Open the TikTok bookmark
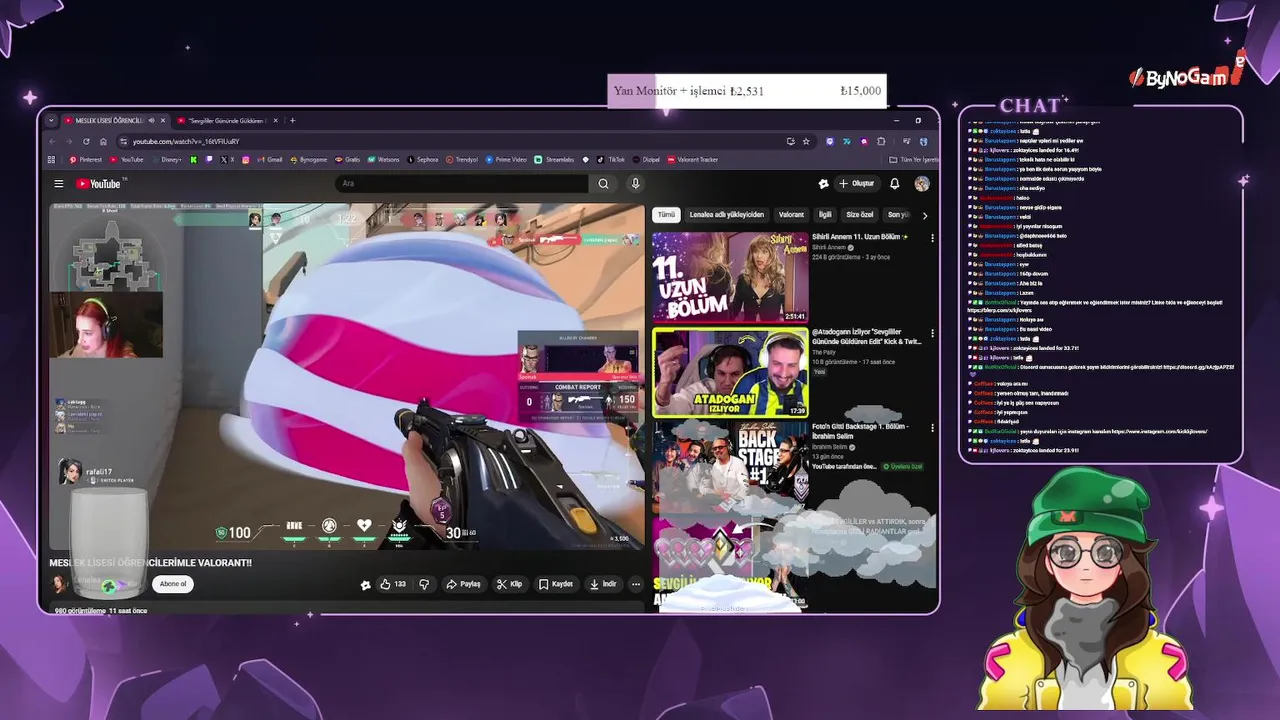 click(x=610, y=160)
